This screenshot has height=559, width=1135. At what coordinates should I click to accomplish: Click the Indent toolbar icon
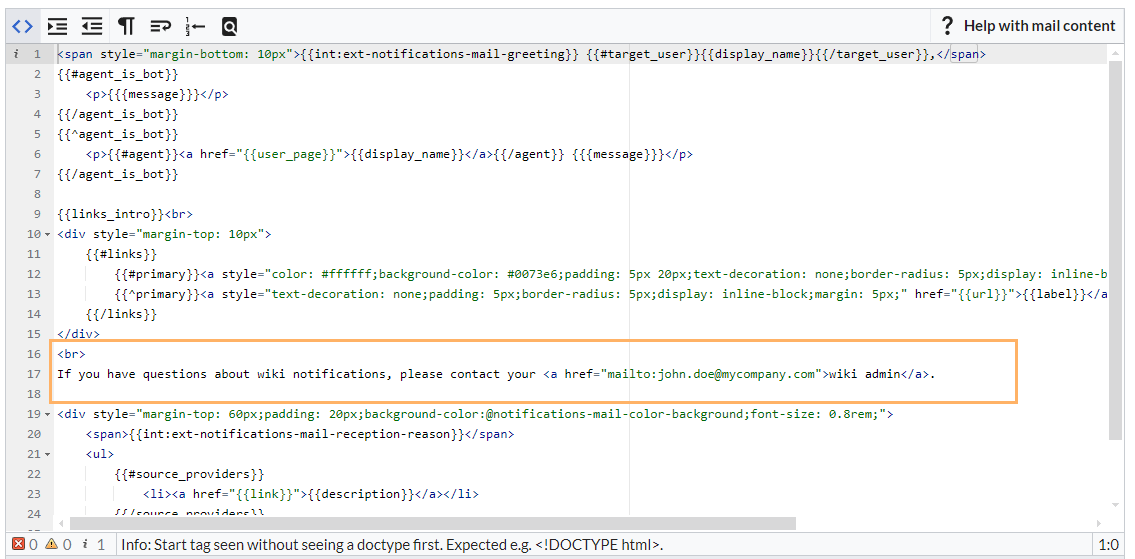click(57, 27)
